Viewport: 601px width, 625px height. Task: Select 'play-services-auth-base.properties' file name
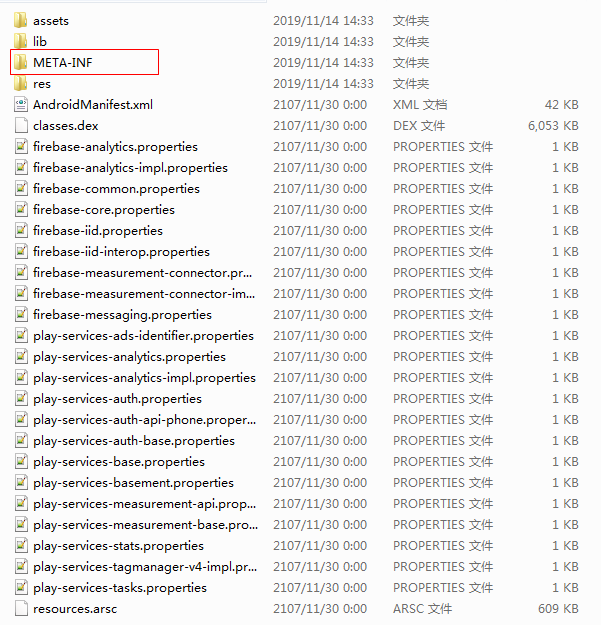[134, 441]
